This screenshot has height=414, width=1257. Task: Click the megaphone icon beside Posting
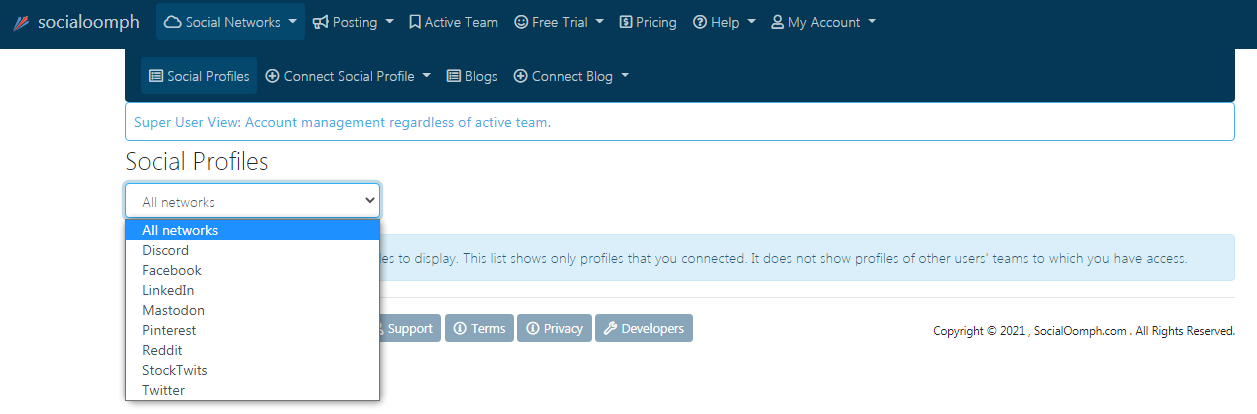tap(320, 22)
